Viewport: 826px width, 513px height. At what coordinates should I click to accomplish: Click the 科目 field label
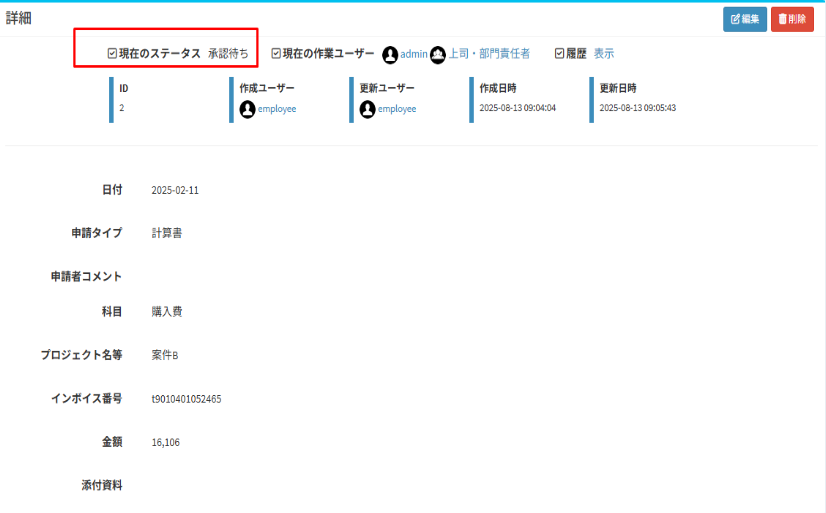112,311
